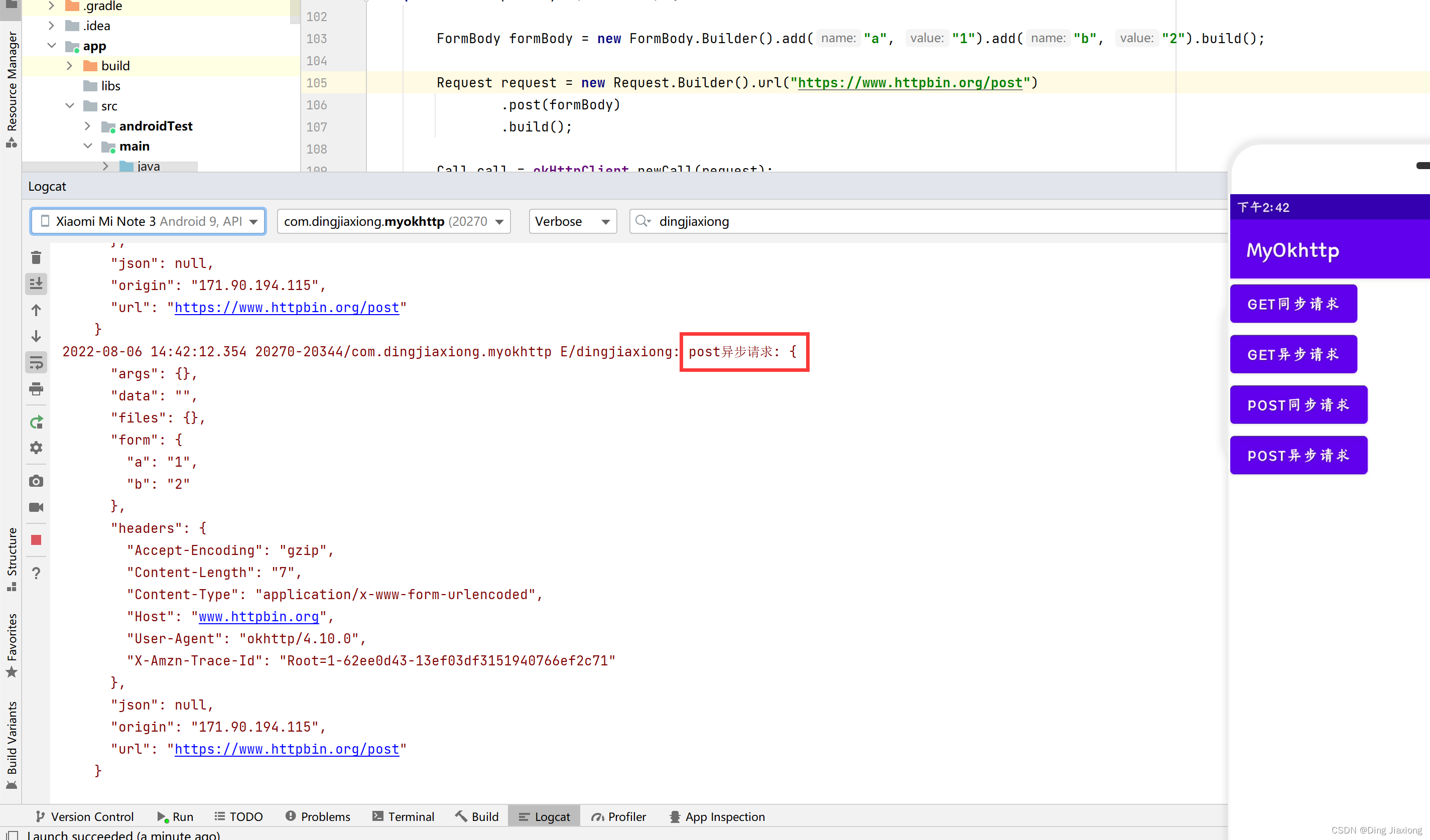Expand the .gradle folder

tap(51, 6)
